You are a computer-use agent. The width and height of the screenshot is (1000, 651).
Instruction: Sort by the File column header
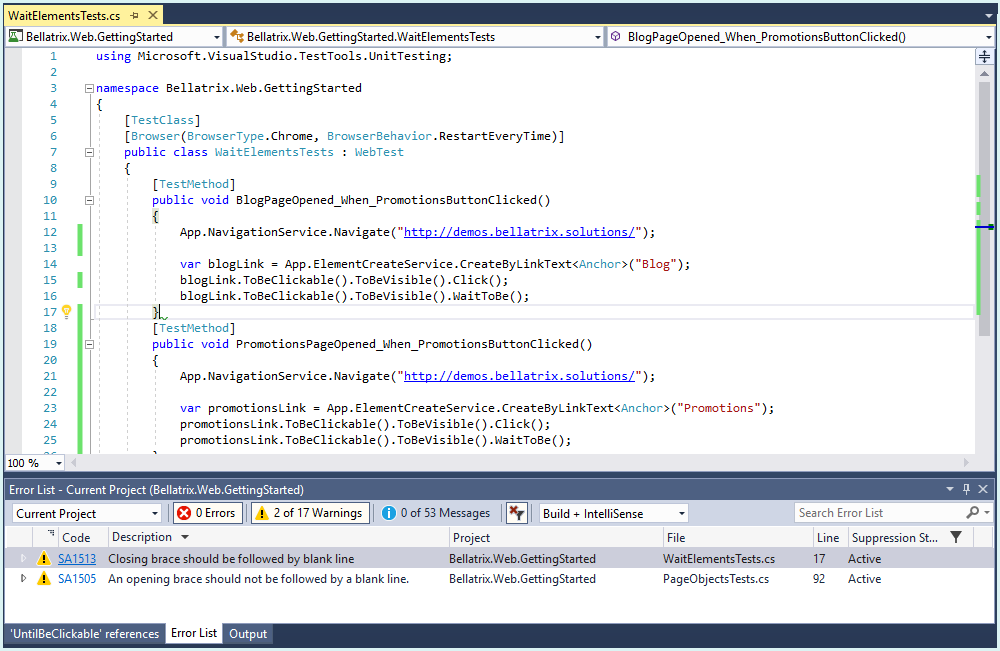click(738, 538)
